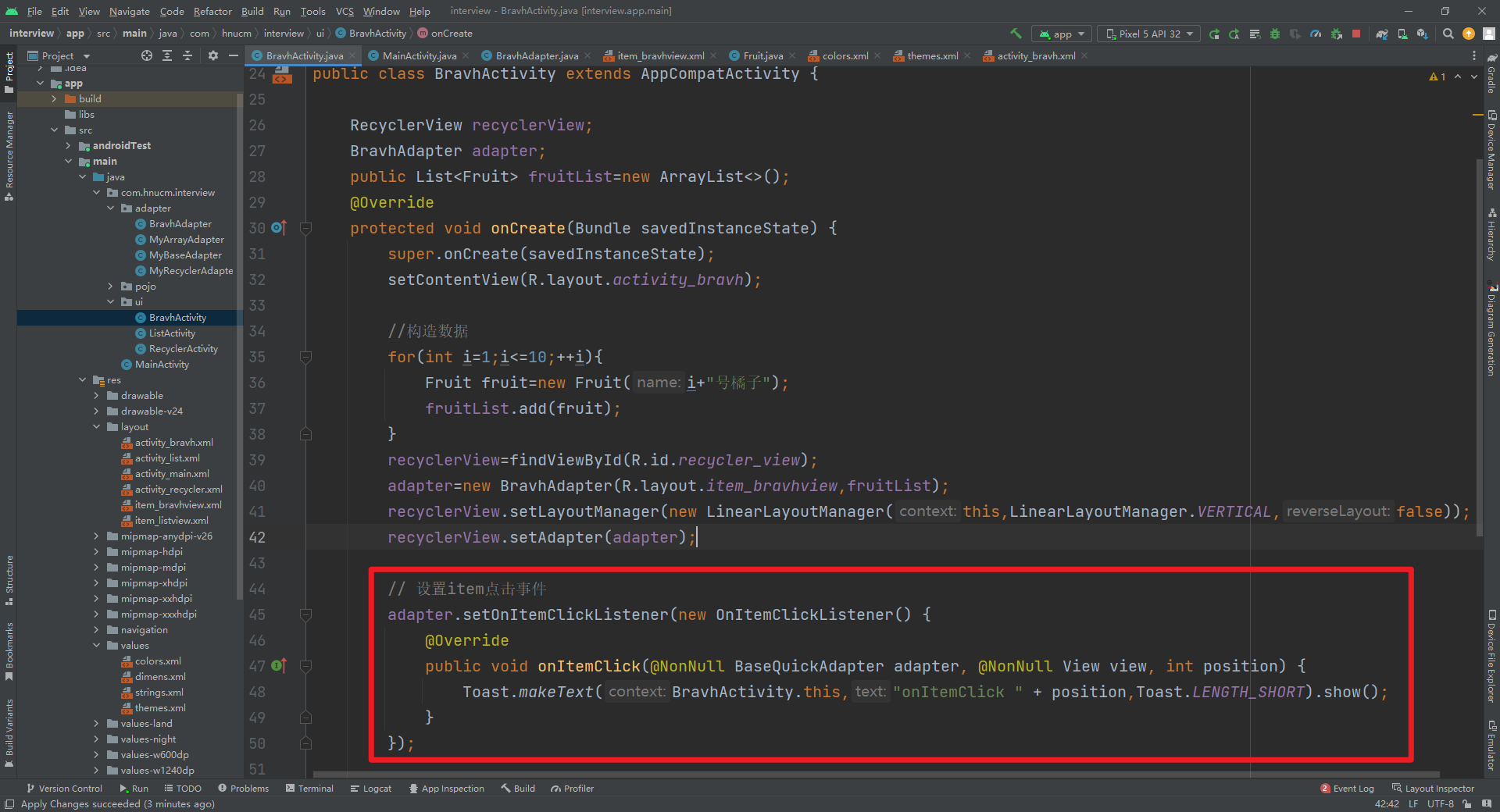Open the Event Log
The width and height of the screenshot is (1500, 812).
pos(1347,789)
